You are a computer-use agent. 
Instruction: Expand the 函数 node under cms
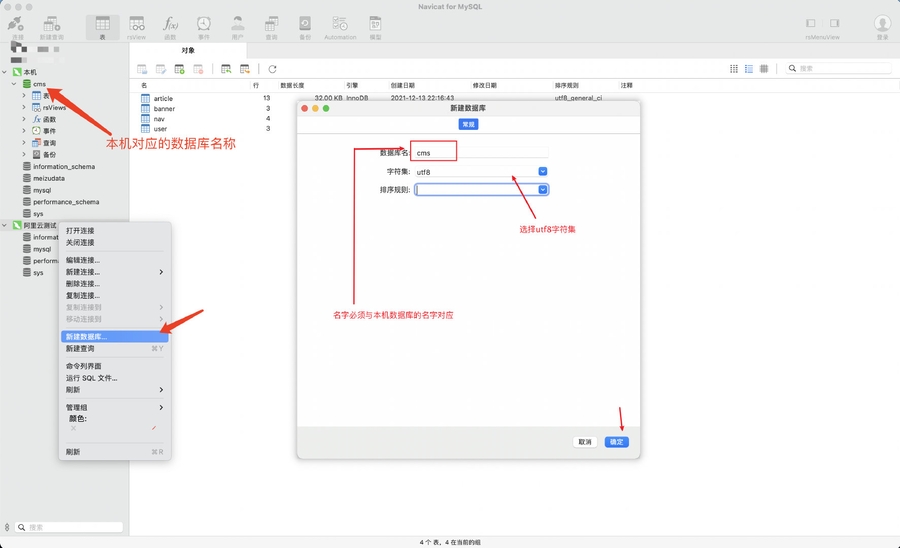pos(24,119)
